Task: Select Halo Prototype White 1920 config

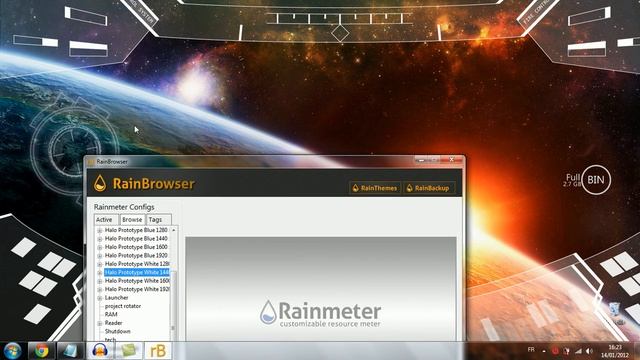Action: tap(137, 289)
